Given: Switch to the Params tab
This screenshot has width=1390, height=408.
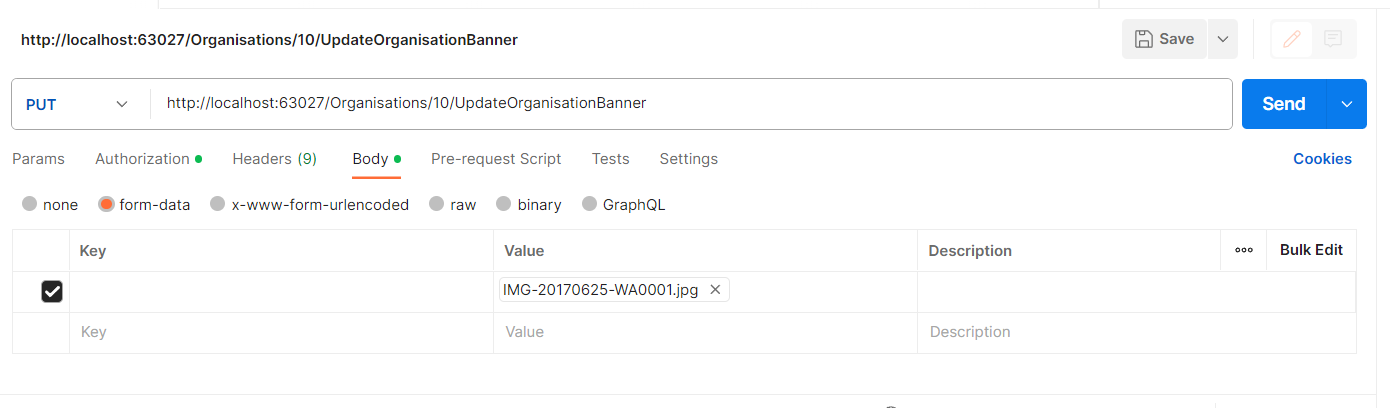Looking at the screenshot, I should tap(38, 159).
